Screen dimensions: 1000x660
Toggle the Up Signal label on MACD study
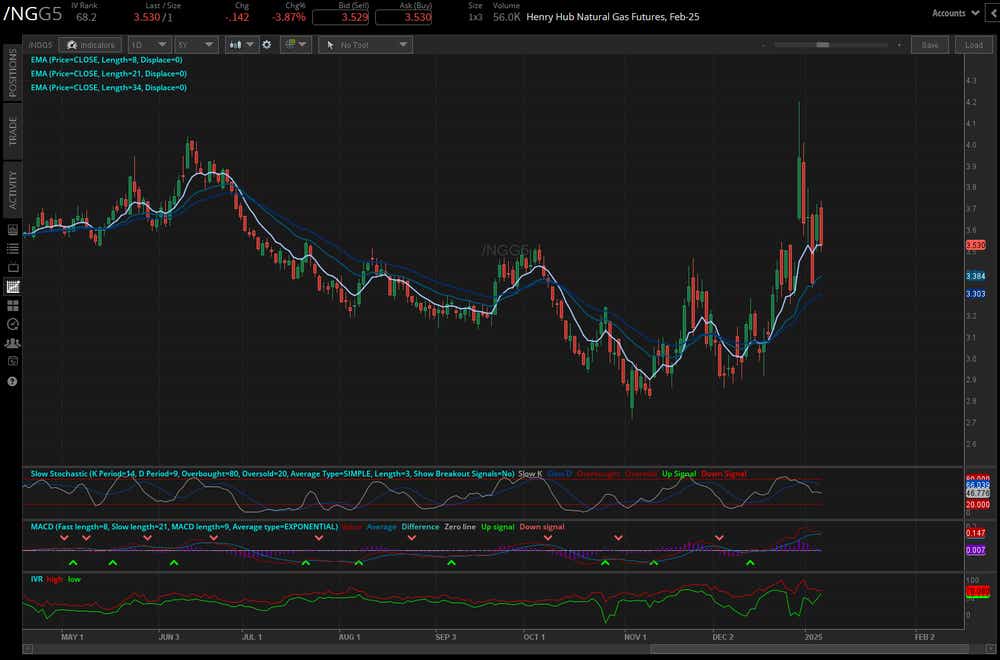(x=498, y=527)
